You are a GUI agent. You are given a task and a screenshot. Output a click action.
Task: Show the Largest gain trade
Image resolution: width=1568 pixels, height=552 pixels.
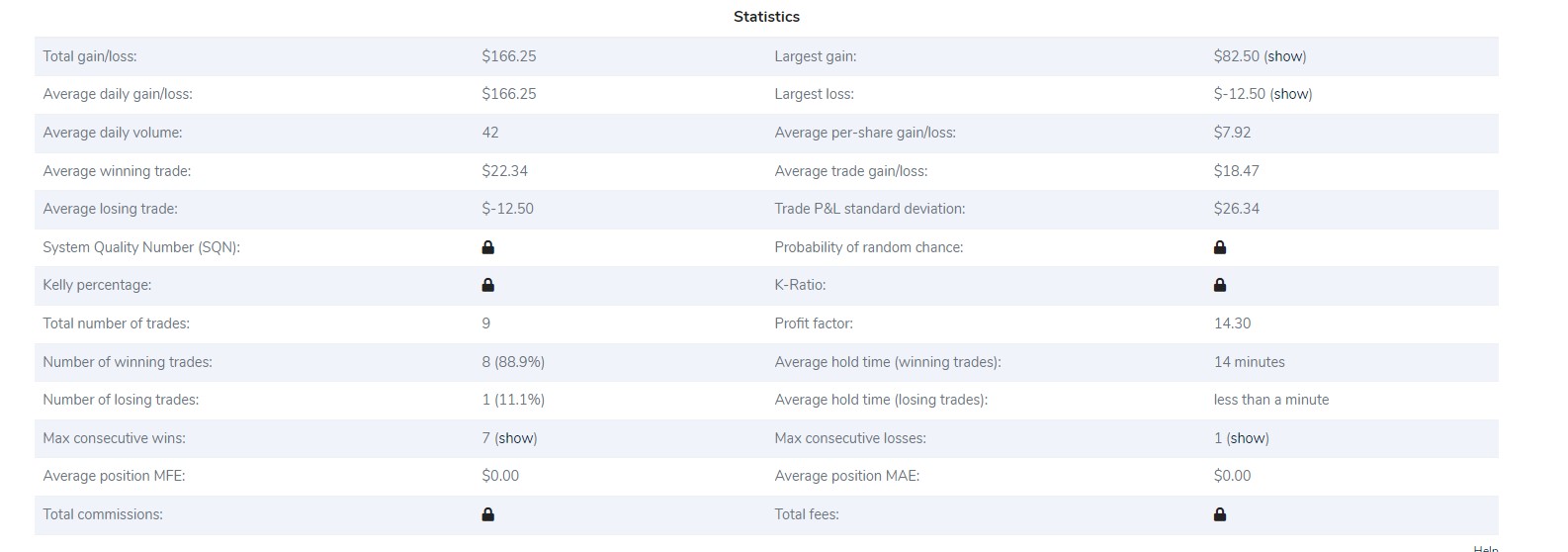tap(1285, 56)
